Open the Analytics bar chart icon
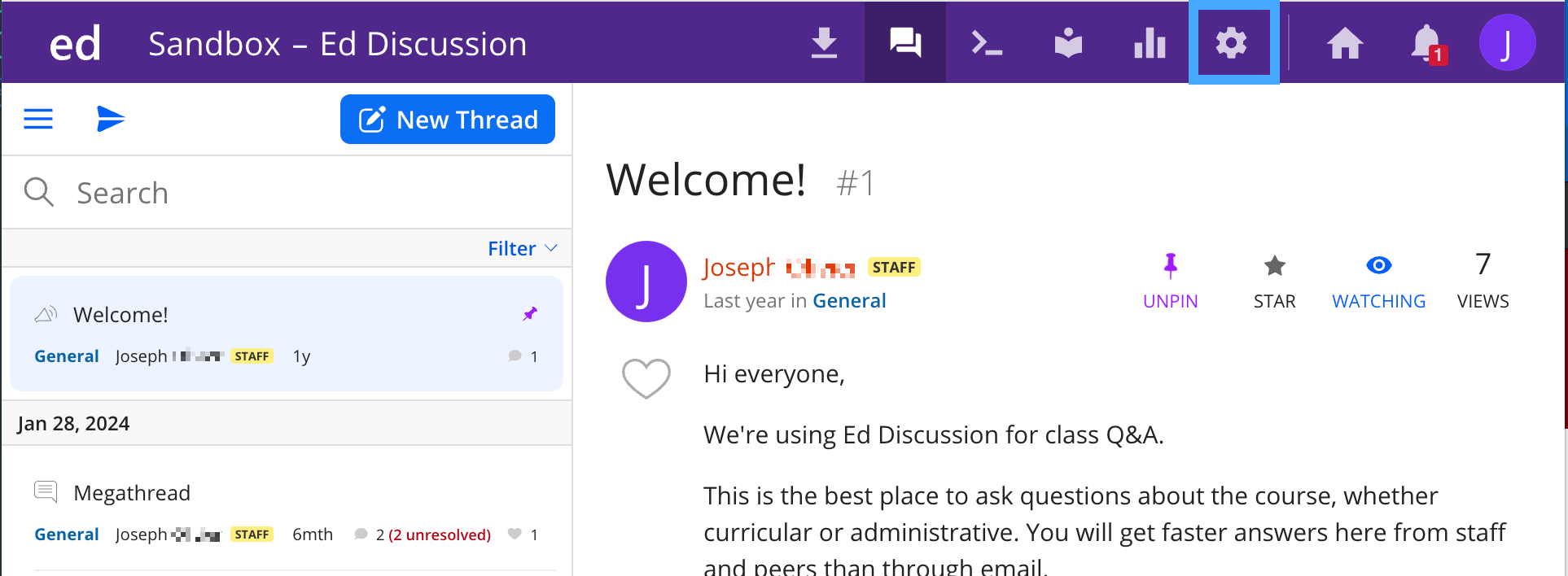The width and height of the screenshot is (1568, 576). click(x=1150, y=42)
